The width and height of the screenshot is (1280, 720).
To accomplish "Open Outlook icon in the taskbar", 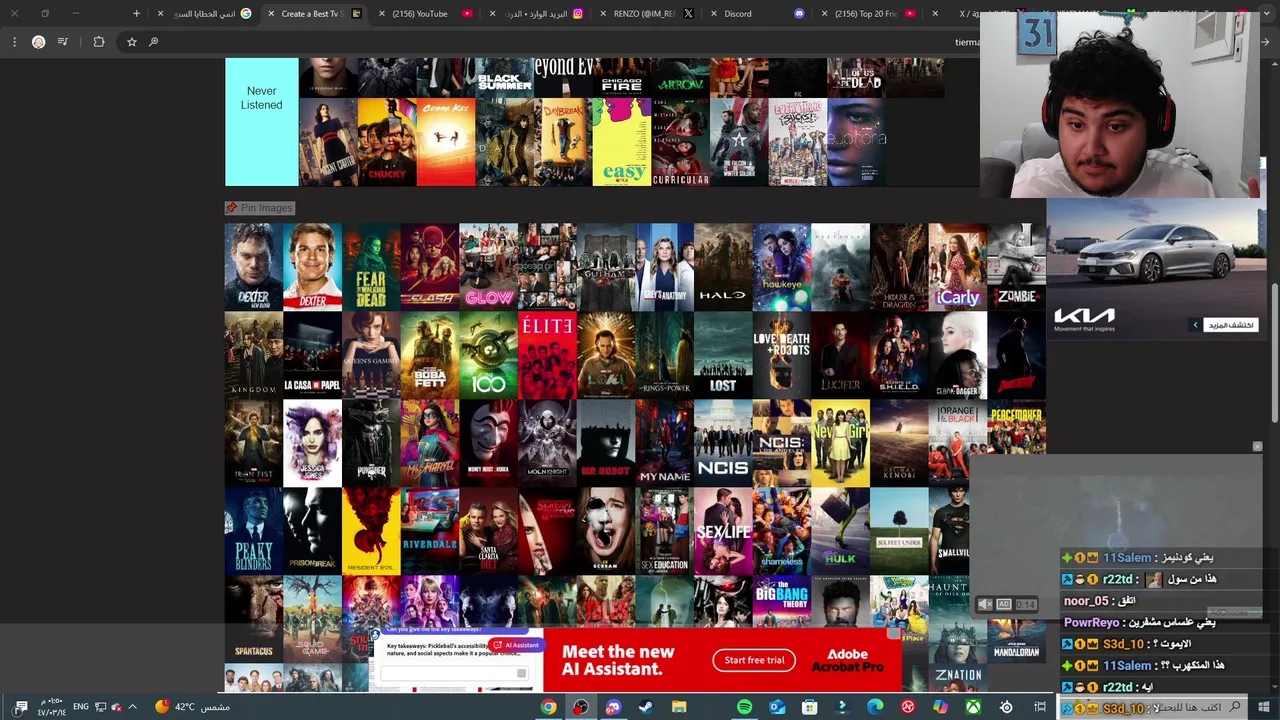I will click(x=777, y=707).
